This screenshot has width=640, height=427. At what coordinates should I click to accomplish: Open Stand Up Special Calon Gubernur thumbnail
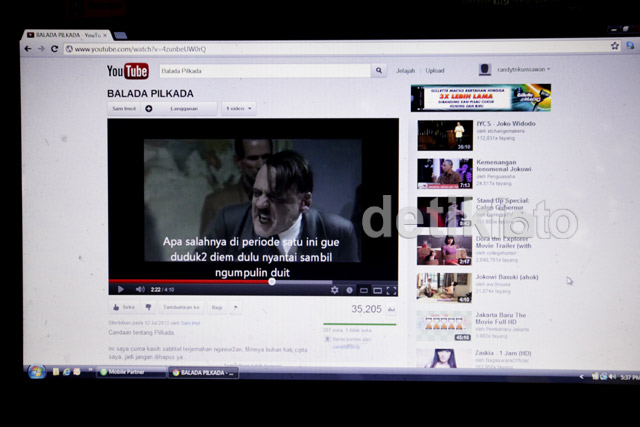pyautogui.click(x=445, y=212)
